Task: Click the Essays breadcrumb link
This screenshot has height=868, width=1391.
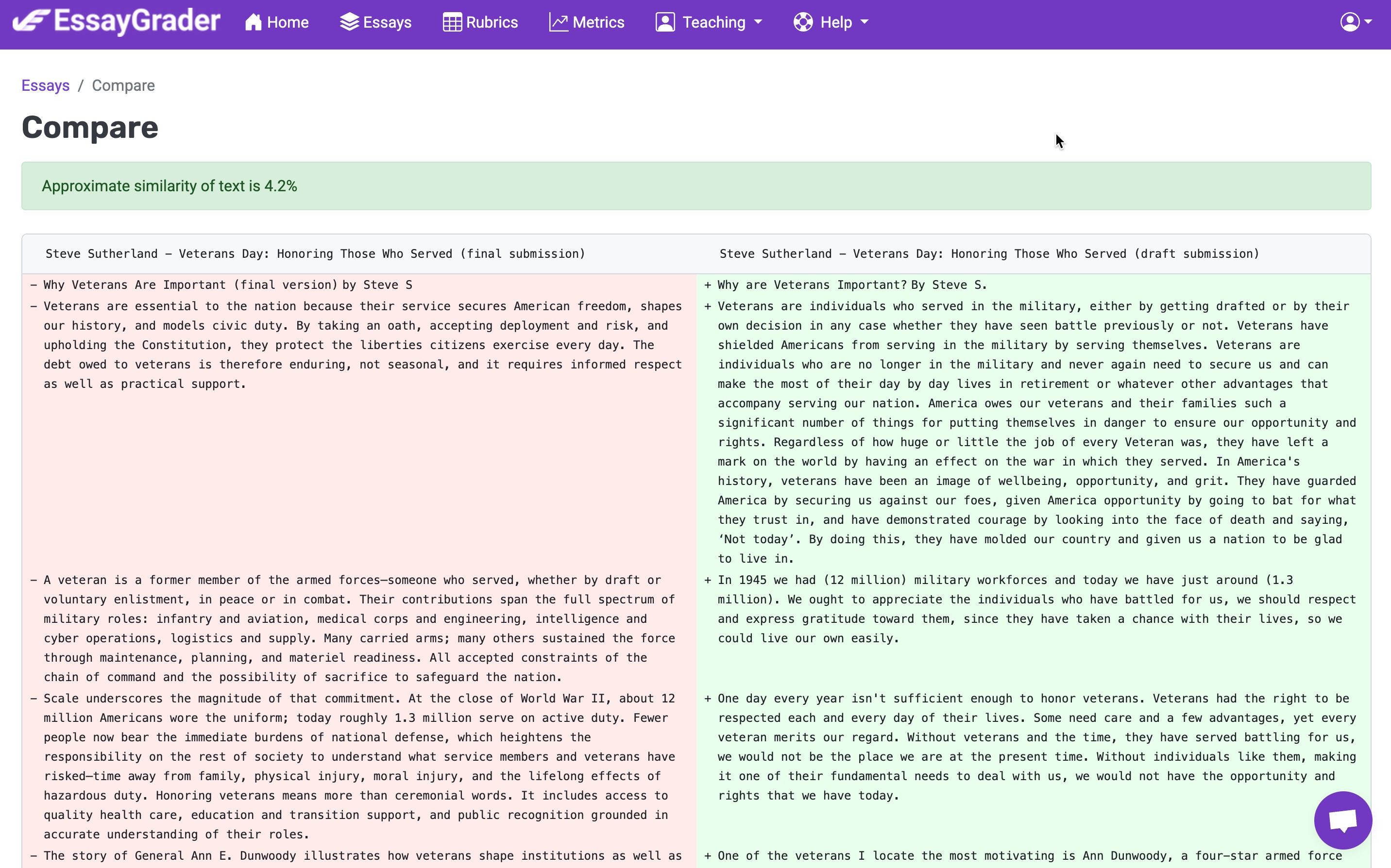Action: 45,85
